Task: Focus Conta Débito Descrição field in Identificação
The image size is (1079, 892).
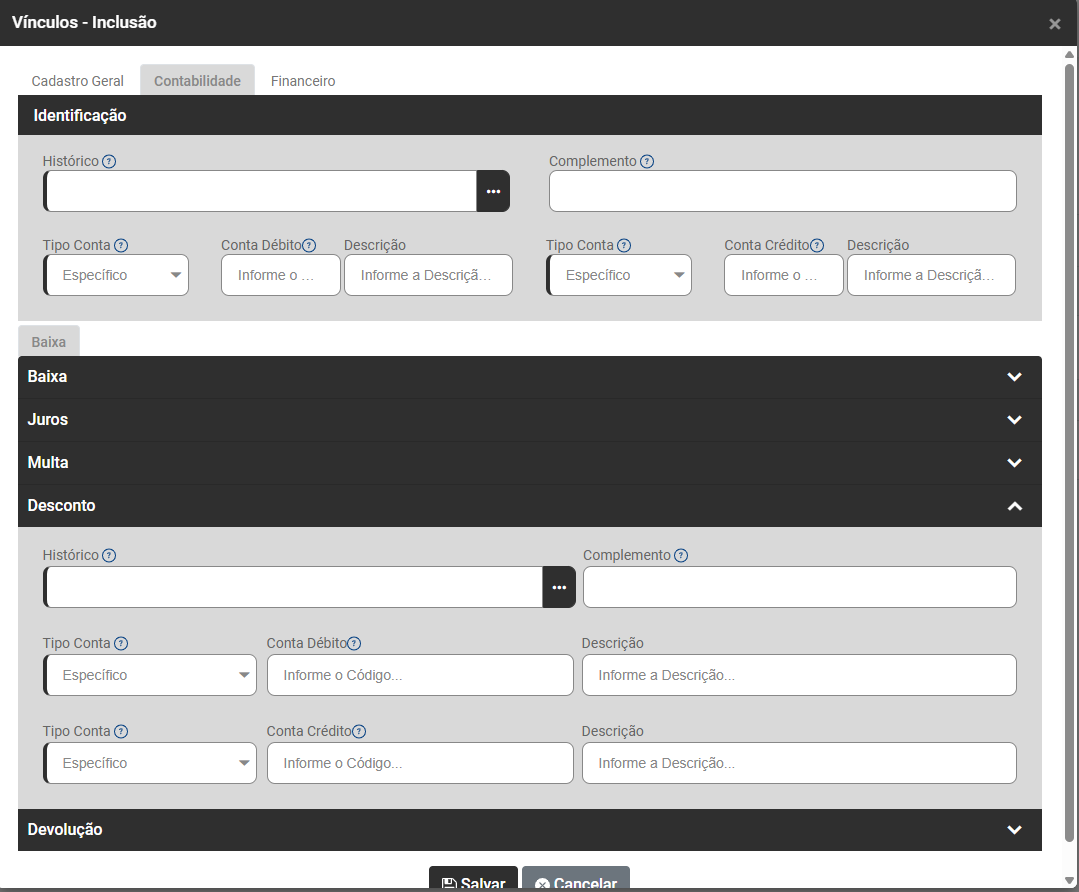Action: 428,275
